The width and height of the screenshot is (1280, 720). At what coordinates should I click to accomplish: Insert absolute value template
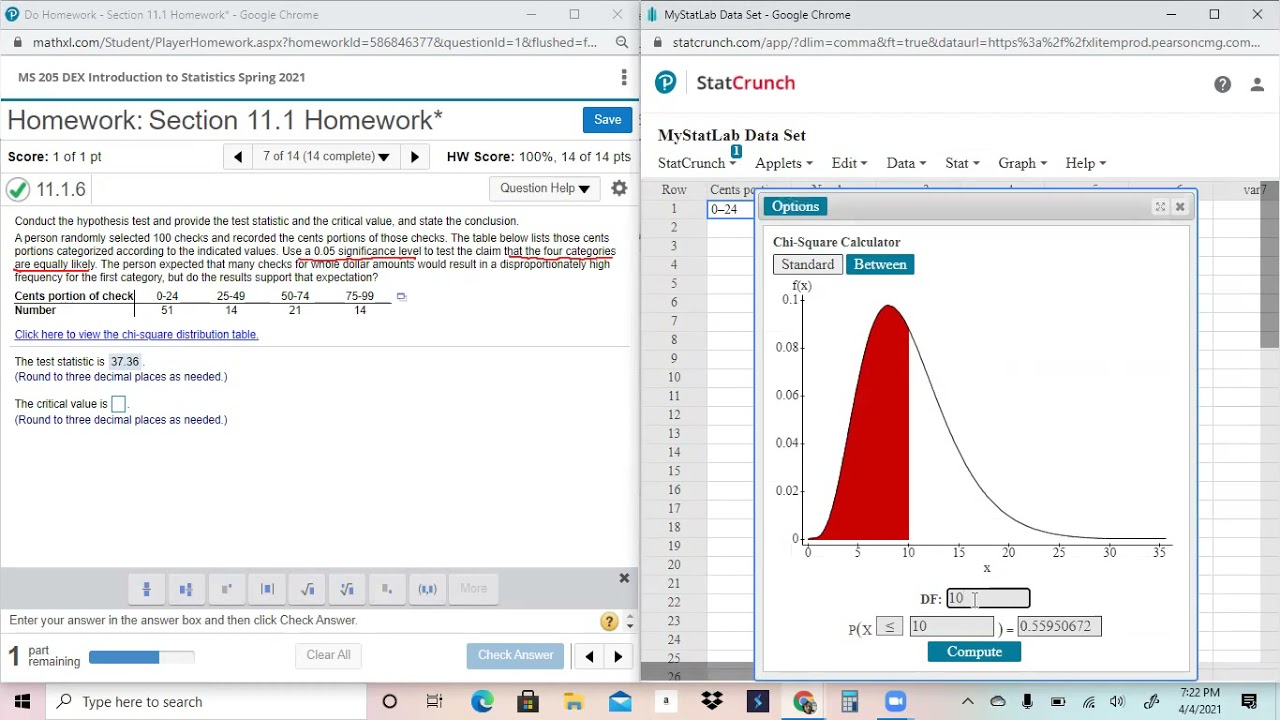[x=267, y=589]
